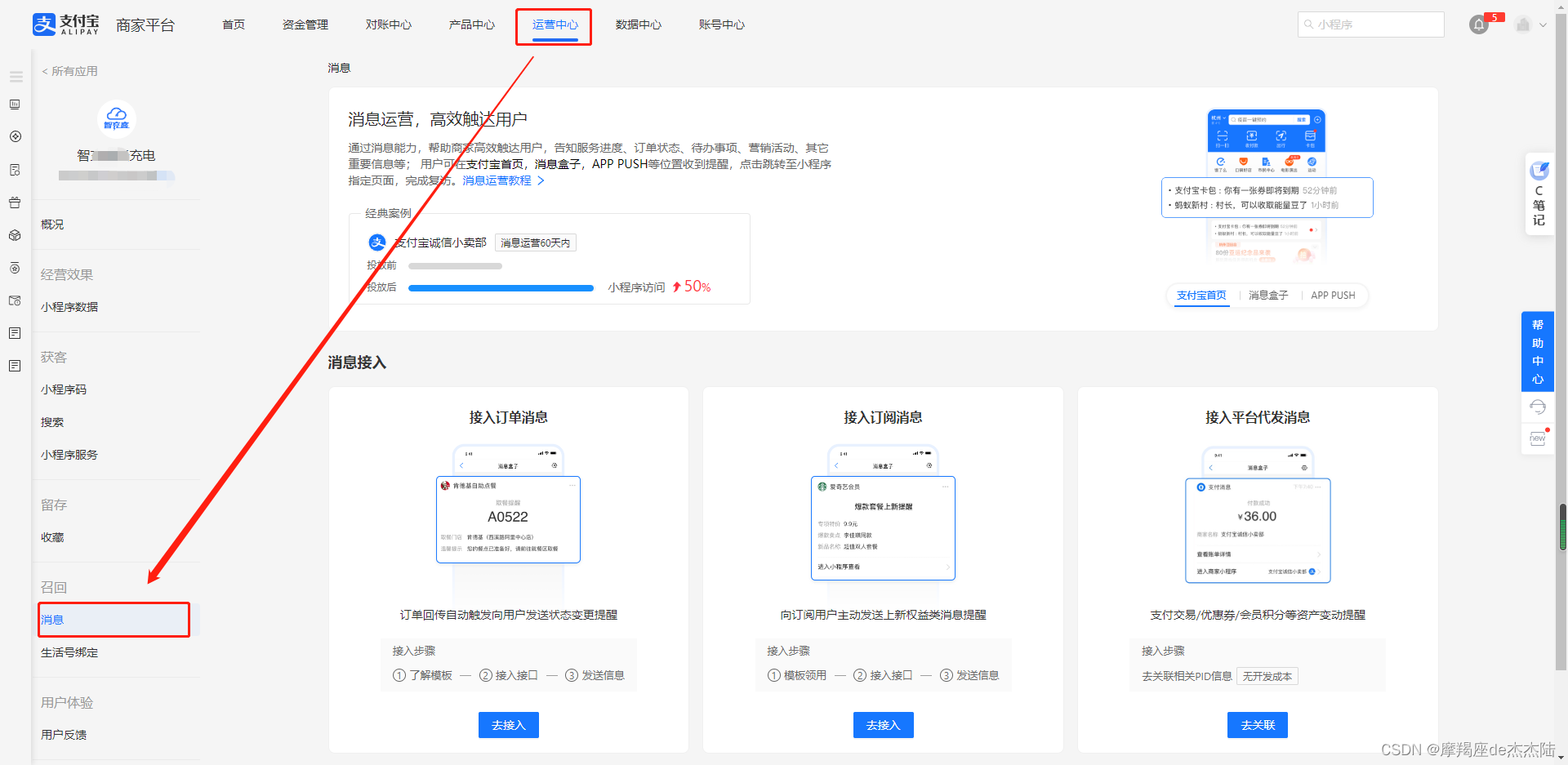Click the blue 投放后 progress bar
Viewport: 1568px width, 765px height.
tap(501, 288)
